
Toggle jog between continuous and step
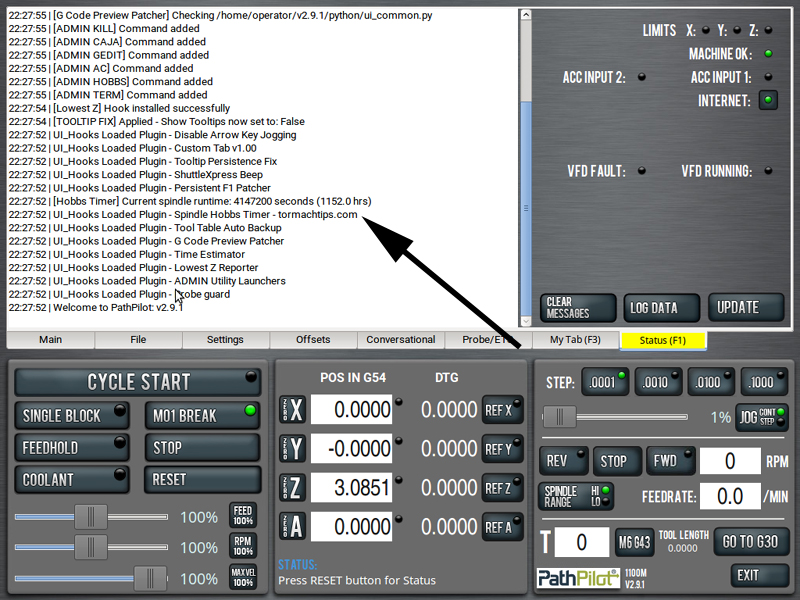point(762,417)
